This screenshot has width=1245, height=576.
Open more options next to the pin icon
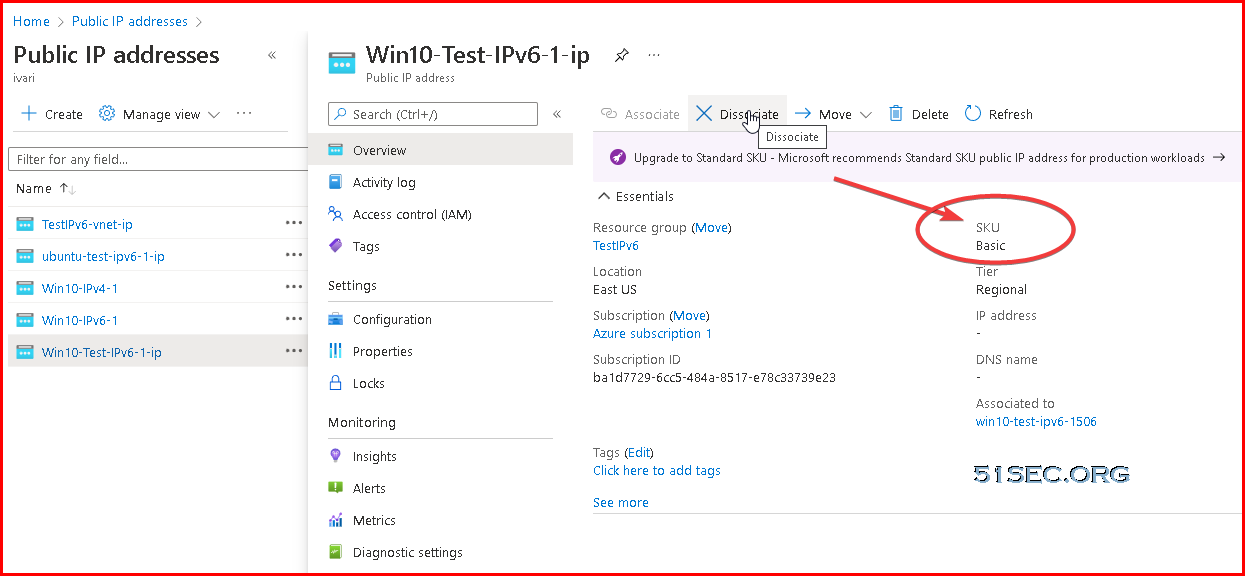pos(654,55)
